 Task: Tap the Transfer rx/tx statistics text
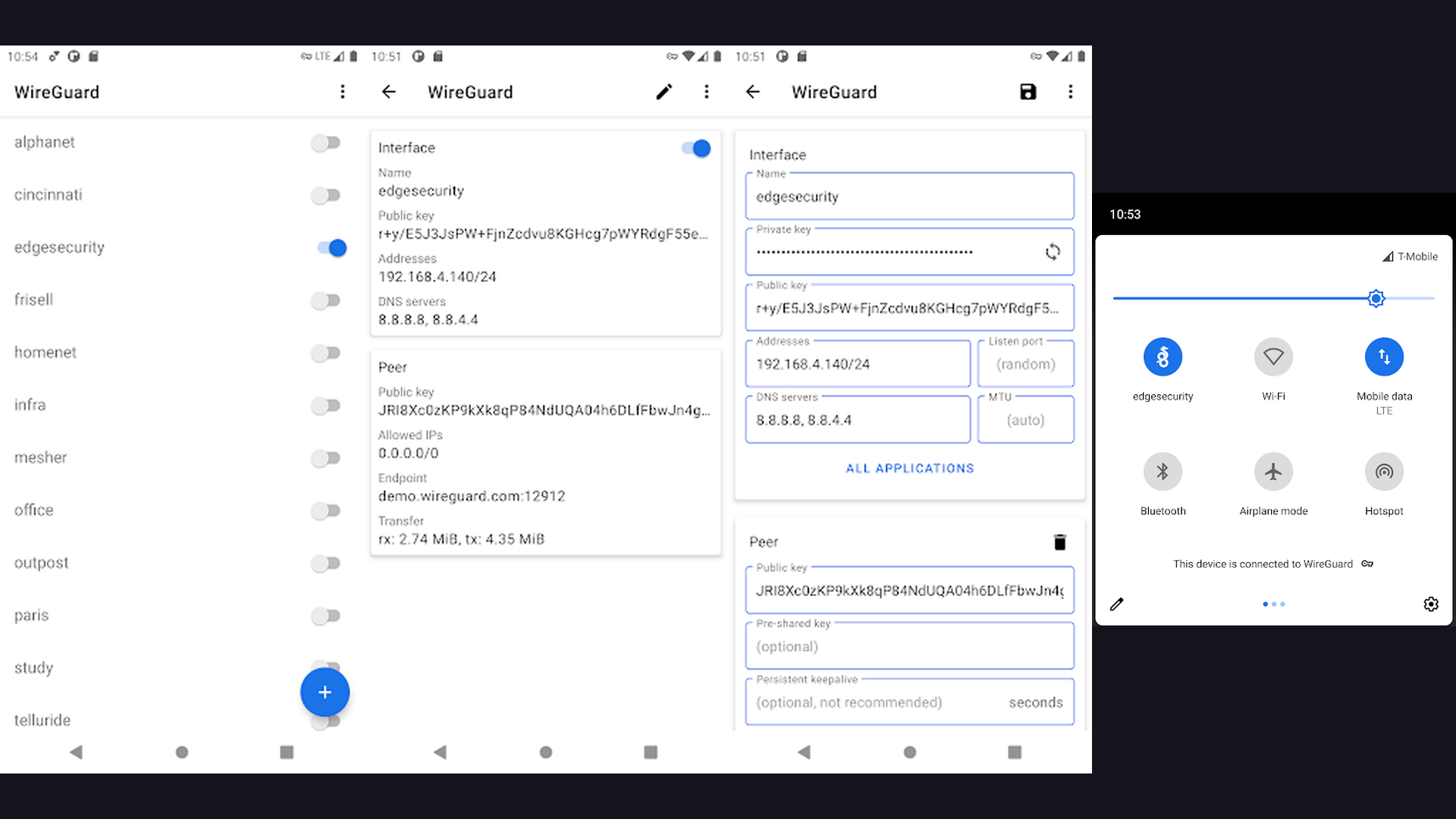(x=461, y=539)
